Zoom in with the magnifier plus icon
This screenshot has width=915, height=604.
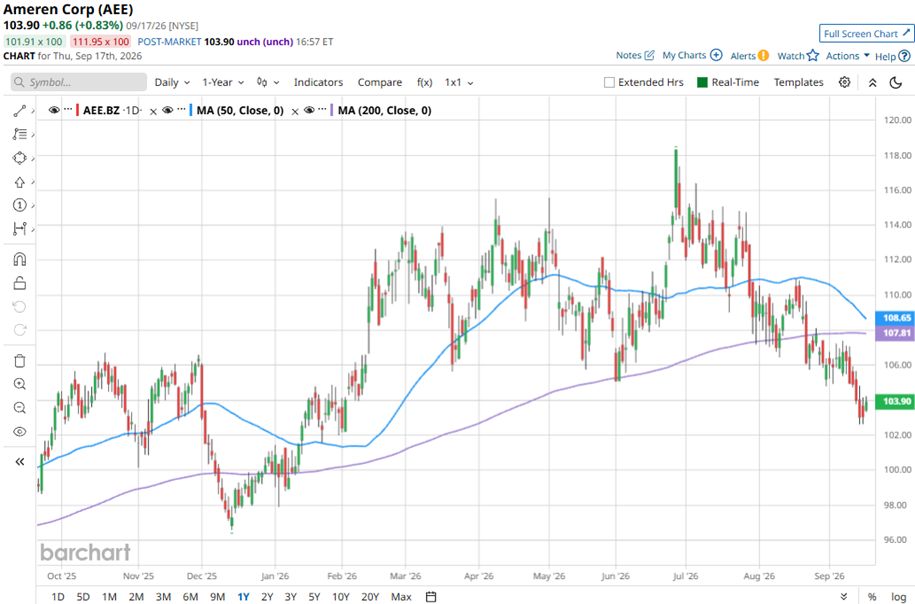tap(20, 384)
